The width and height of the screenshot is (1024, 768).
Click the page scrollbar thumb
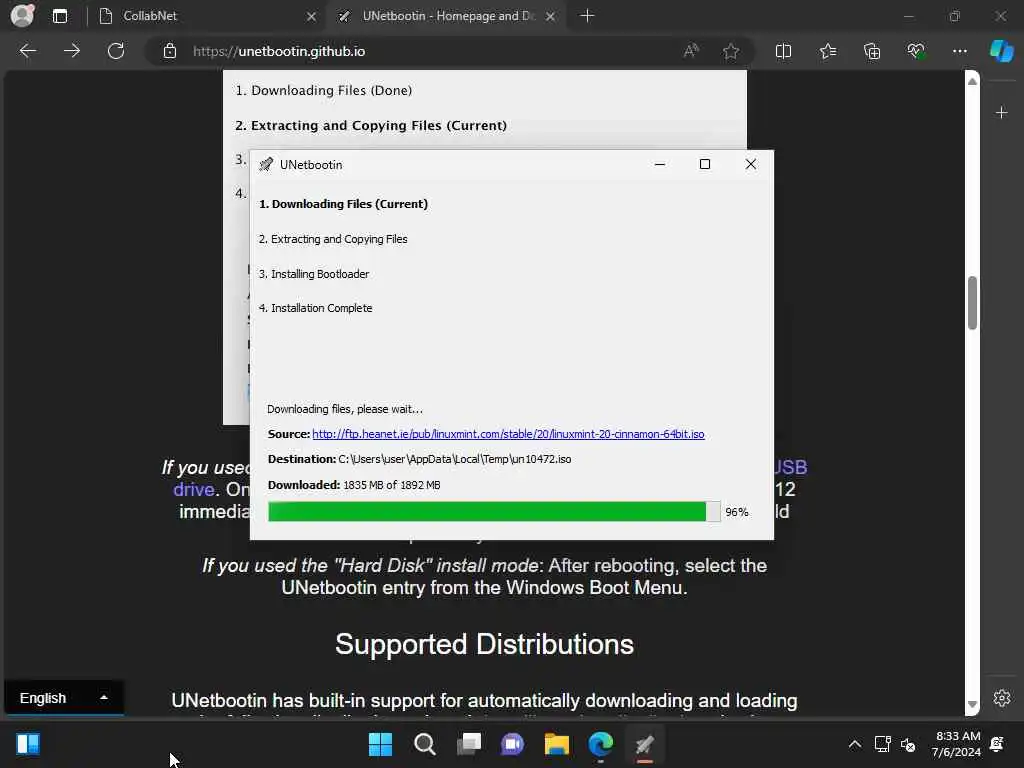(972, 303)
